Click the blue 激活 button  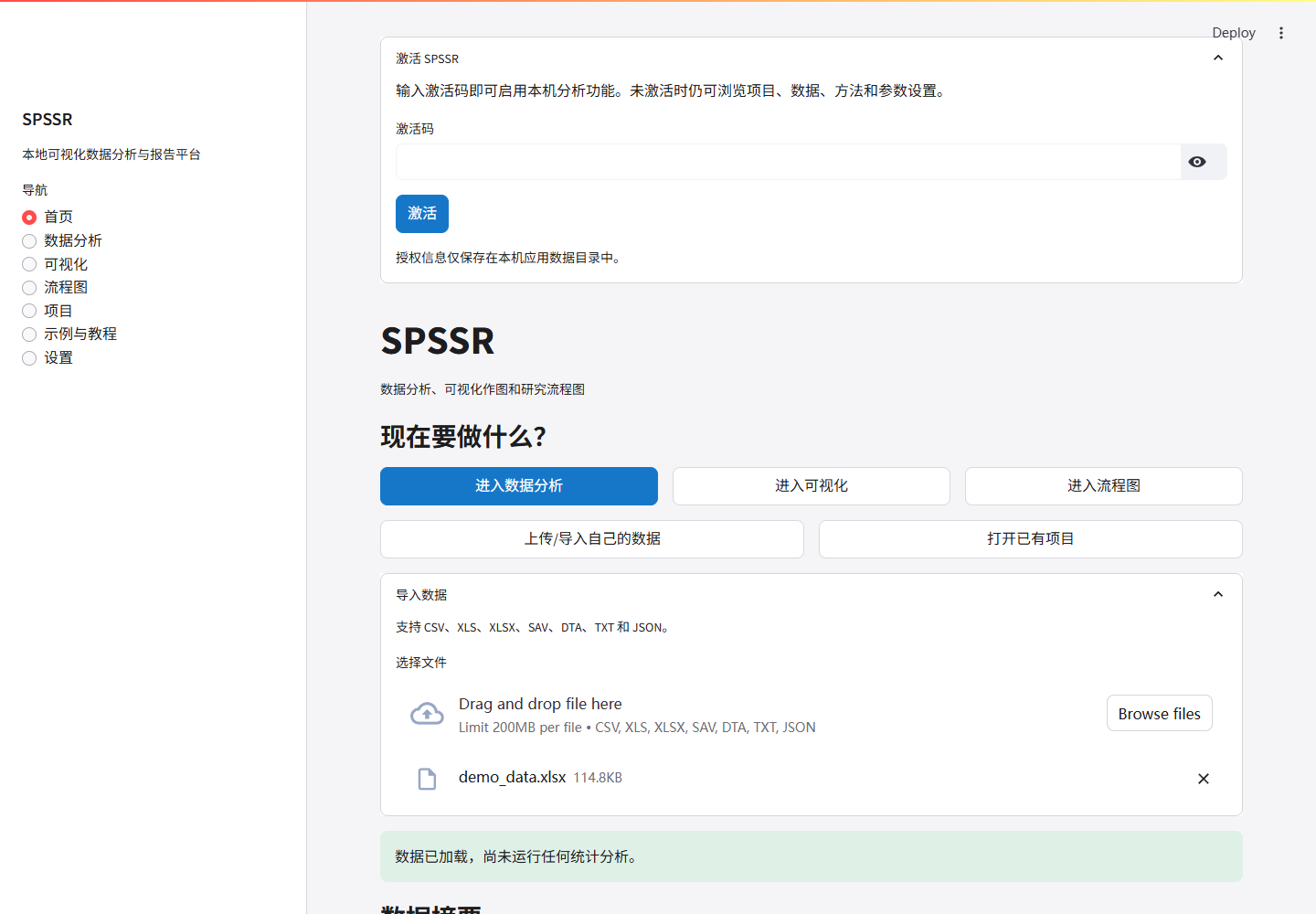point(422,214)
